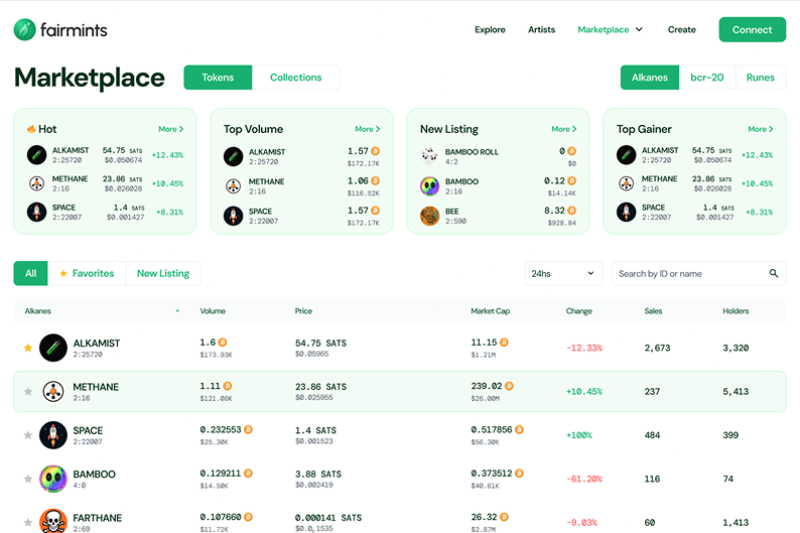Click METHANE icon in Hot card
800x533 pixels.
point(37,183)
